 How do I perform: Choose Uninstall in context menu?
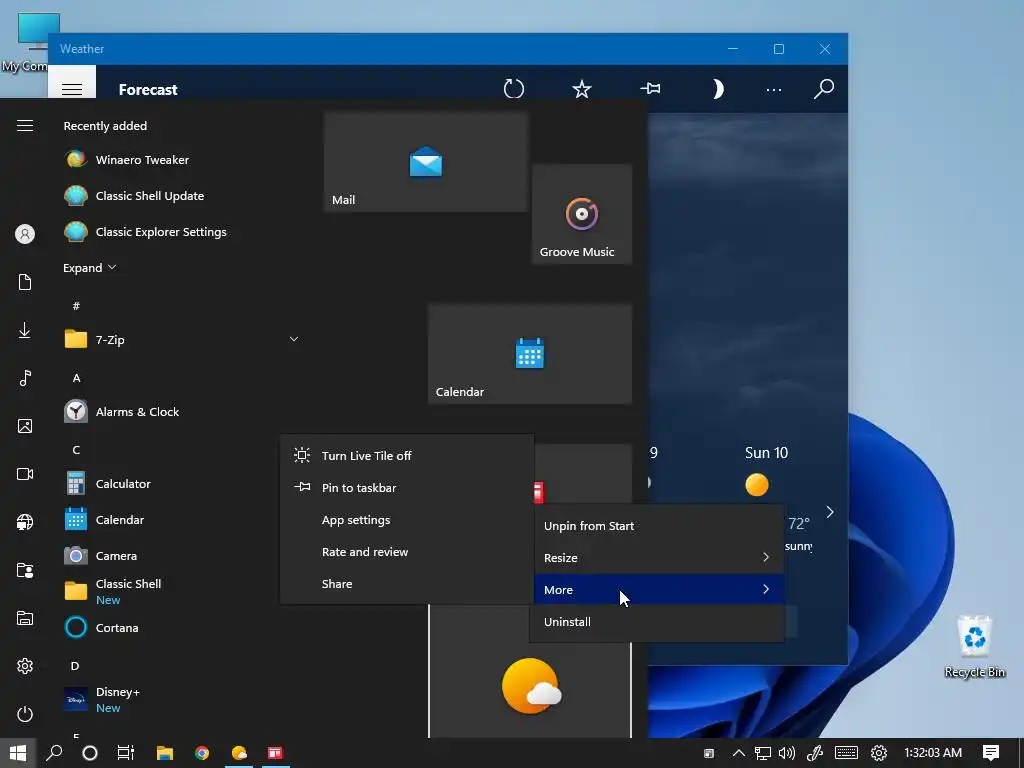tap(659, 622)
